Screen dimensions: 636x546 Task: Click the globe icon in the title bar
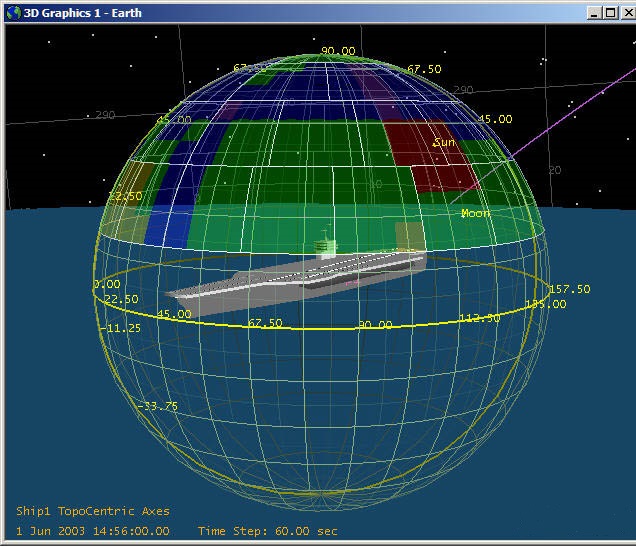click(x=11, y=11)
